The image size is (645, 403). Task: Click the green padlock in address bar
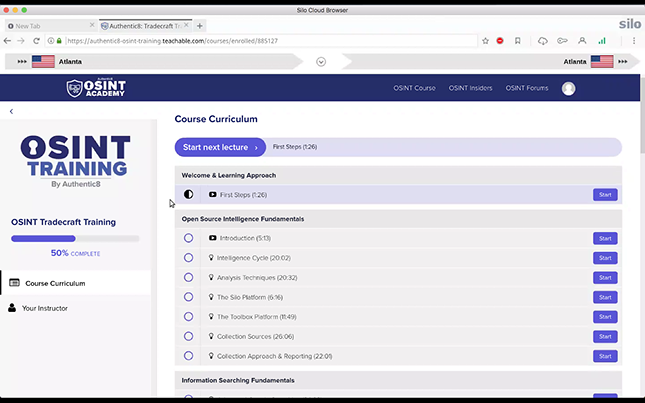[x=59, y=41]
